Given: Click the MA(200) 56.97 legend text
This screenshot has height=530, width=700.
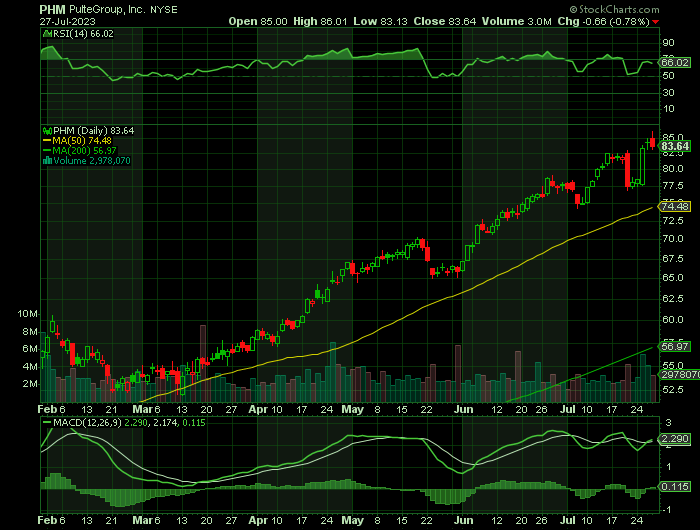Looking at the screenshot, I should tap(84, 150).
